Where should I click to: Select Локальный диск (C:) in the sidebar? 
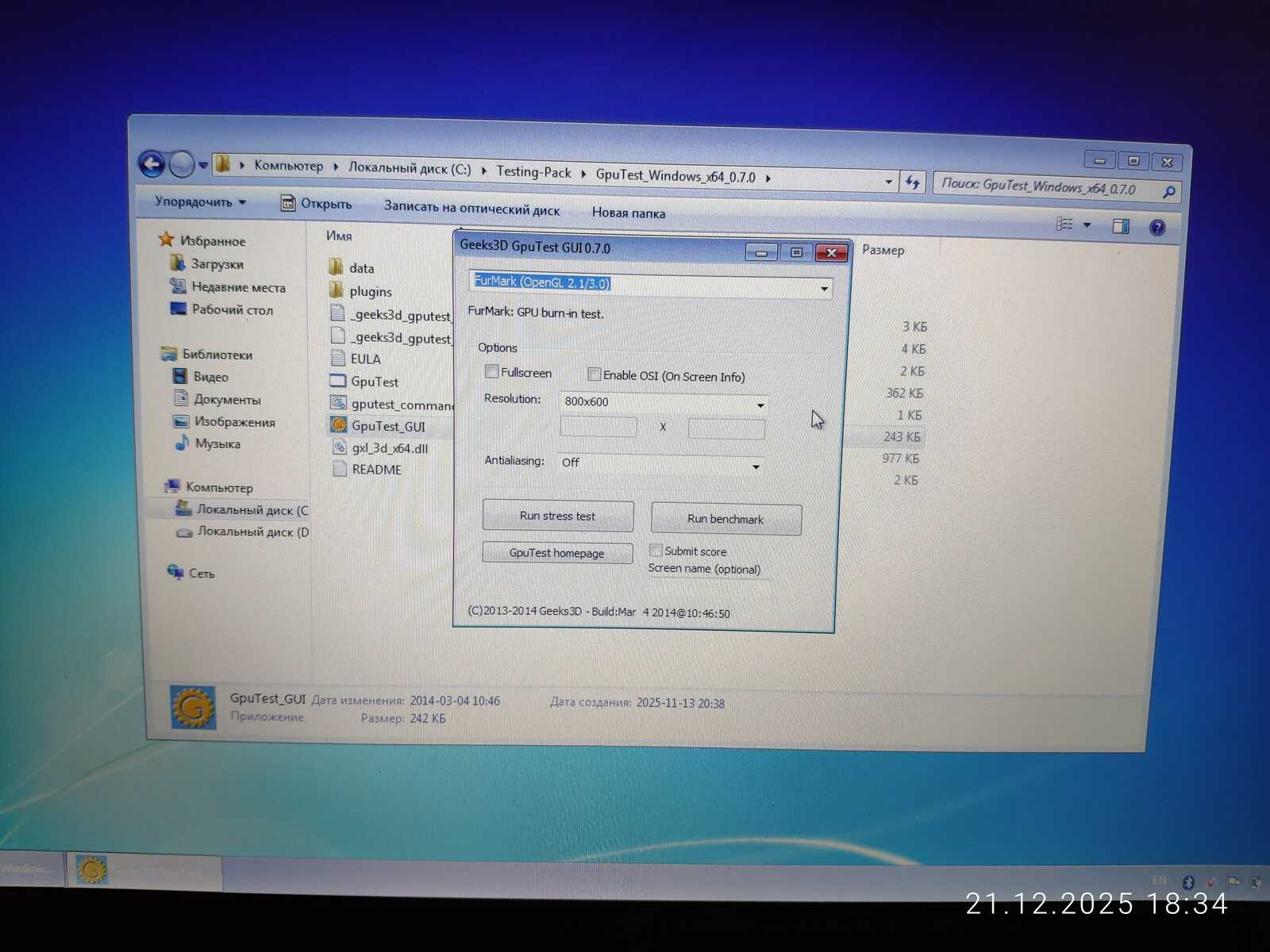[252, 509]
